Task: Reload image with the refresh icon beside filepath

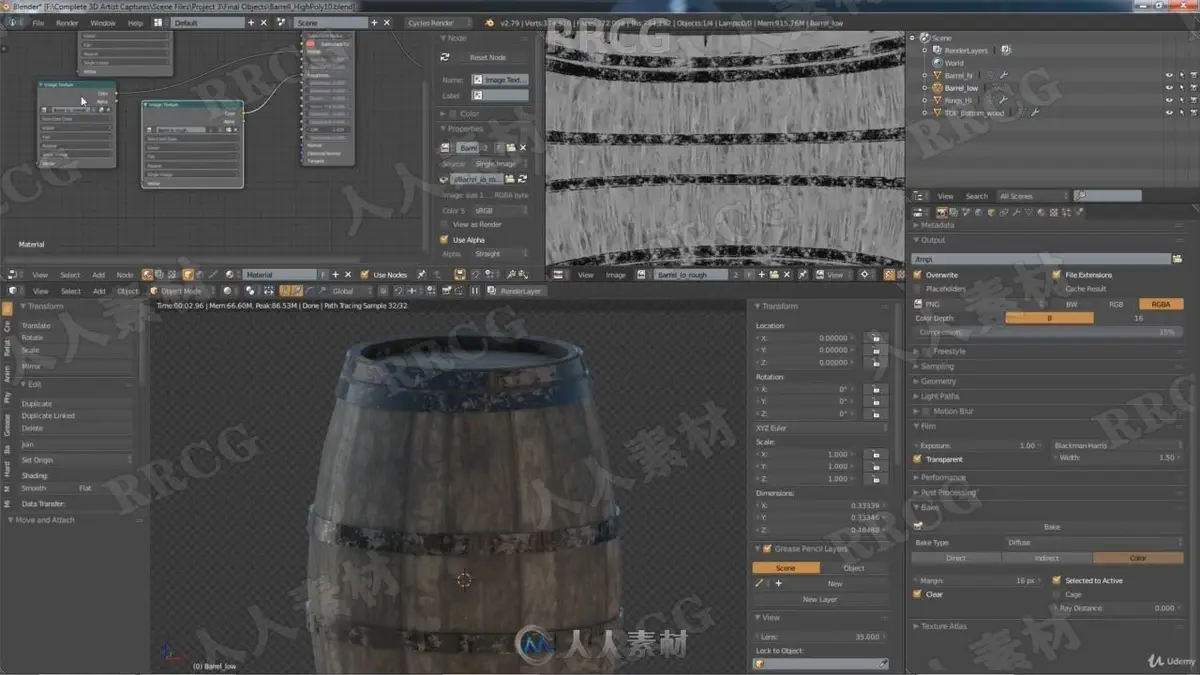Action: 521,179
